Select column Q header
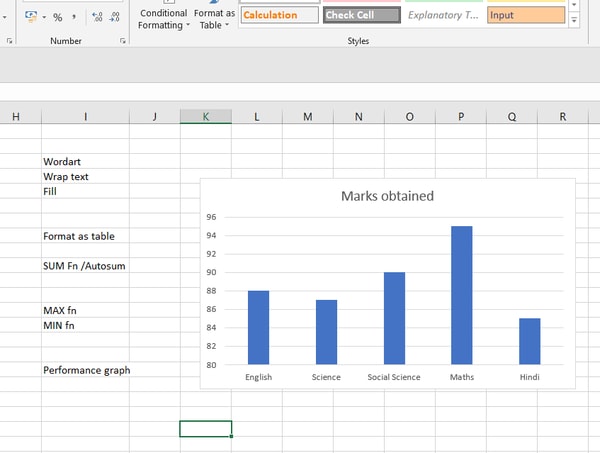Image resolution: width=600 pixels, height=453 pixels. click(512, 117)
